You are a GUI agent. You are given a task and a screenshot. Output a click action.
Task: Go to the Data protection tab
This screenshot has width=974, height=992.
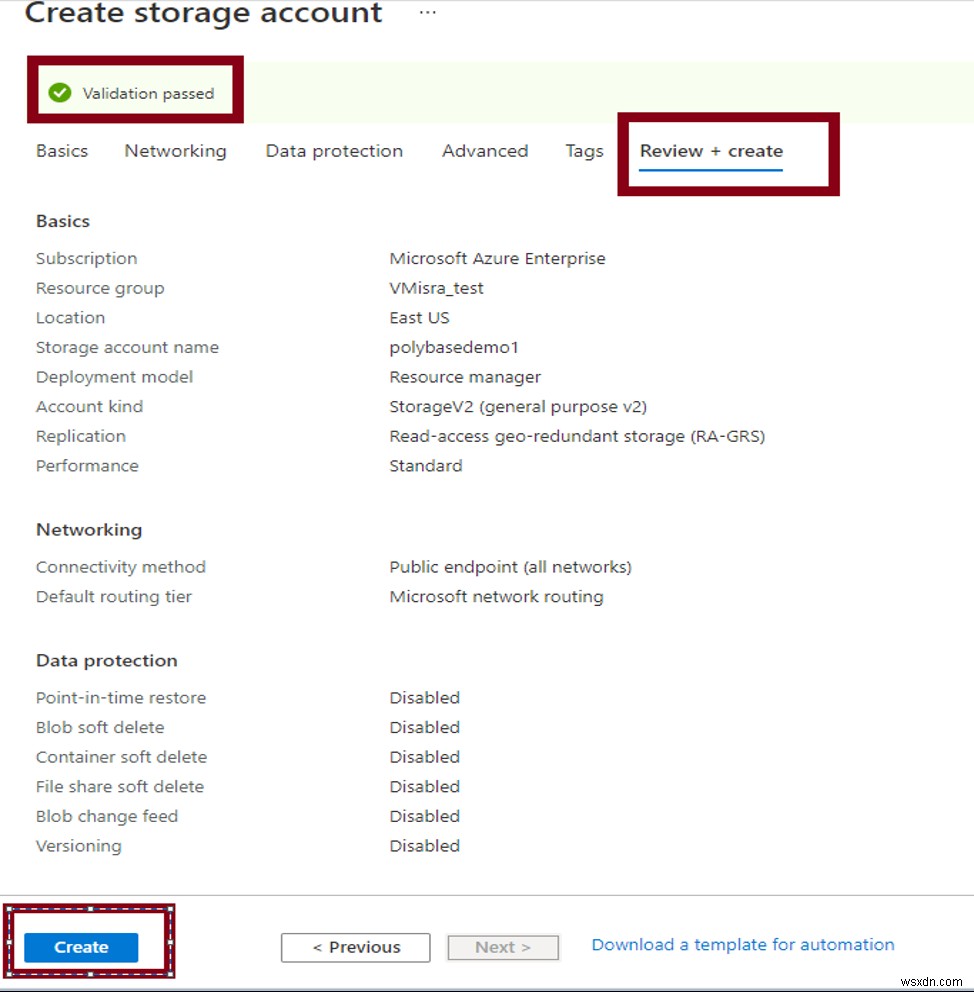coord(334,151)
